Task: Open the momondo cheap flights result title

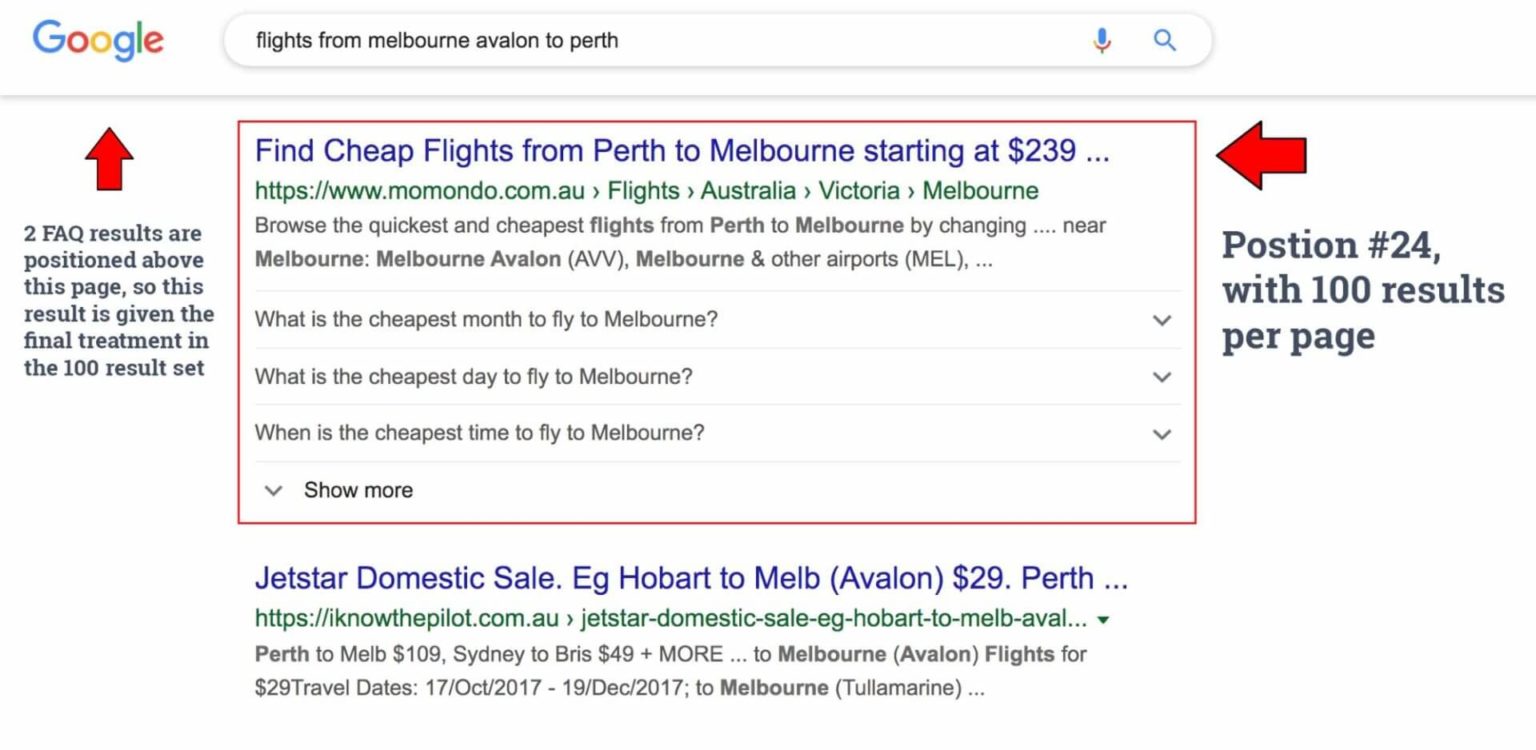Action: click(683, 150)
